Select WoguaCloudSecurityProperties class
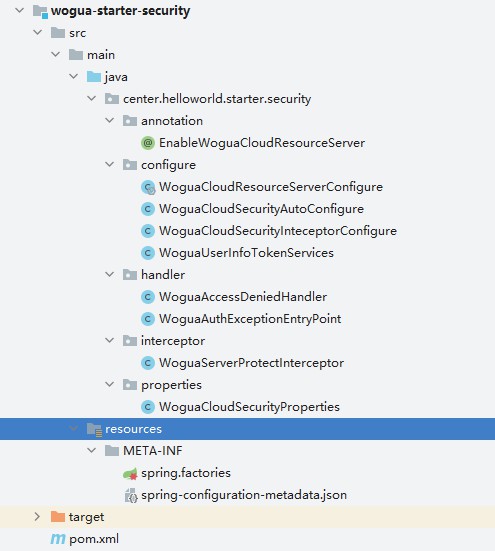This screenshot has width=495, height=551. pyautogui.click(x=249, y=407)
